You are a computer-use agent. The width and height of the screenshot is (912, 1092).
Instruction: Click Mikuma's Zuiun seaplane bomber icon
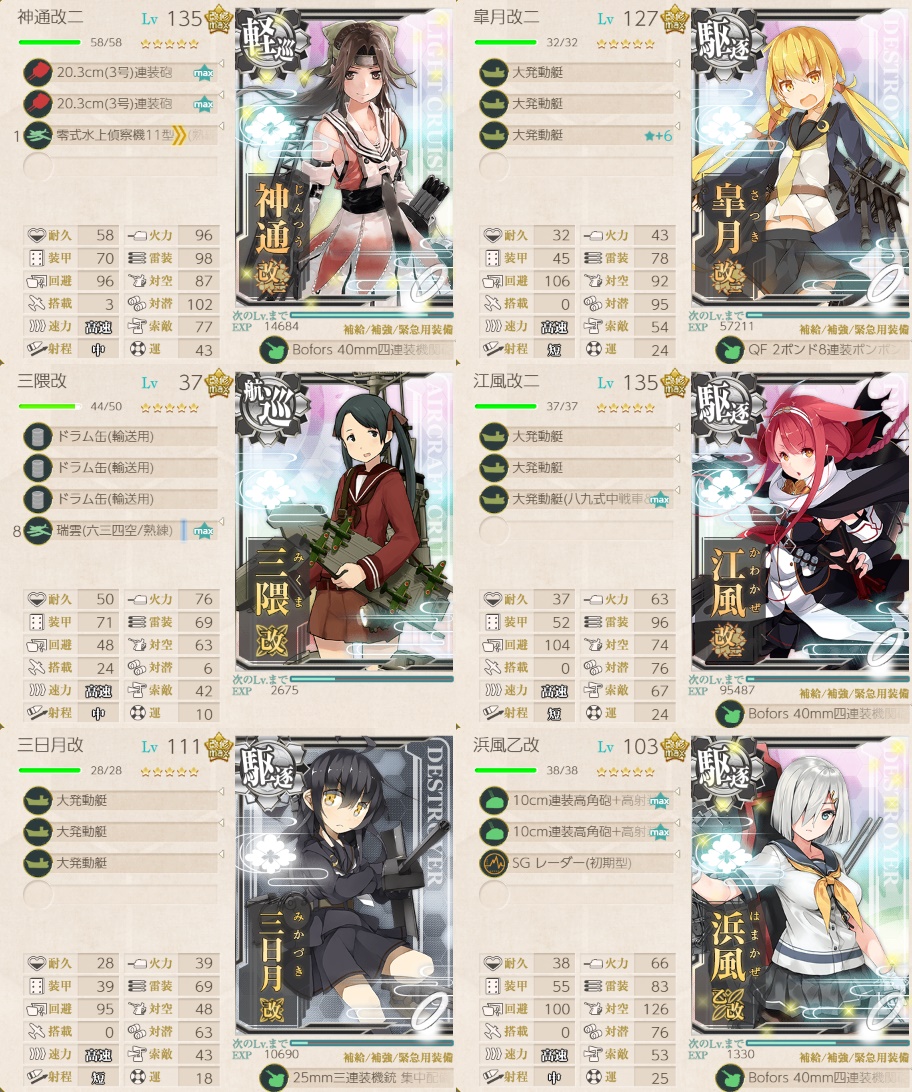[38, 531]
